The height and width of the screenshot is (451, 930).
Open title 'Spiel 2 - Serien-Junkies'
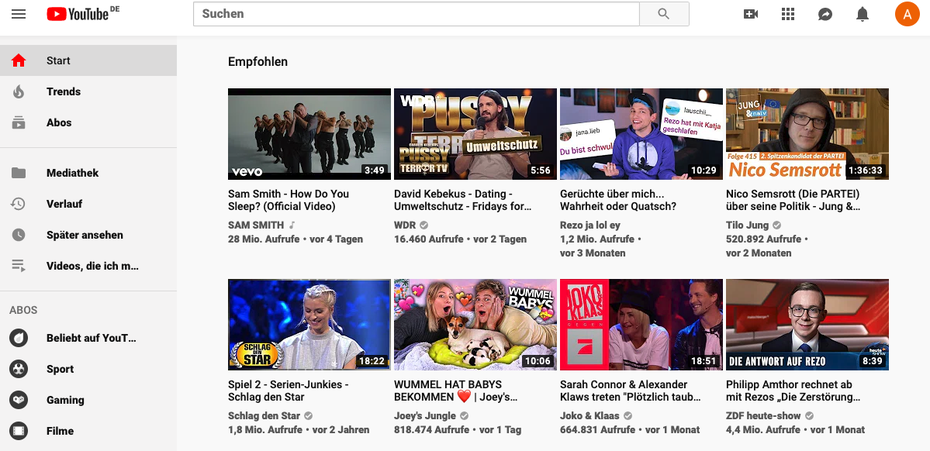[288, 391]
